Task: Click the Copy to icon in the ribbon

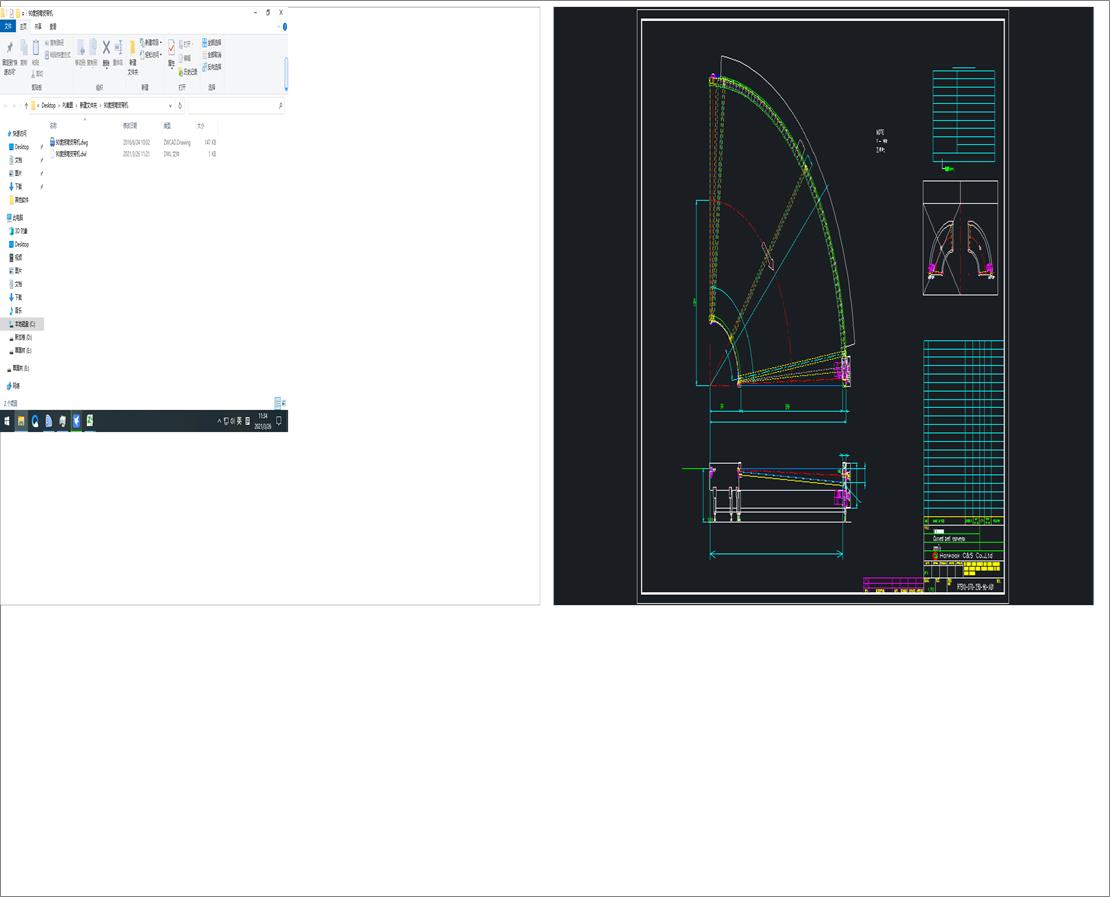Action: (x=93, y=48)
